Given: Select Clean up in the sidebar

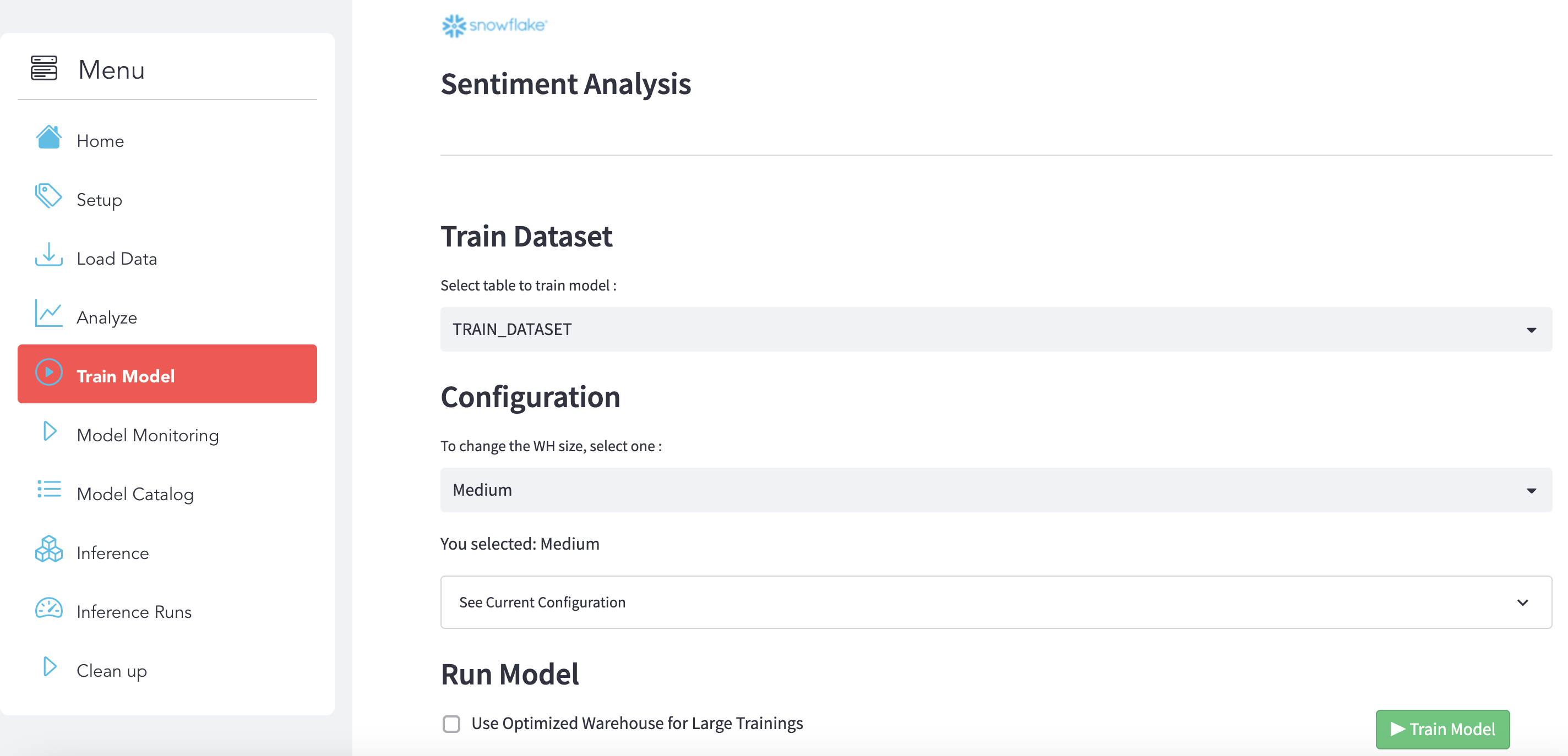Looking at the screenshot, I should (111, 670).
